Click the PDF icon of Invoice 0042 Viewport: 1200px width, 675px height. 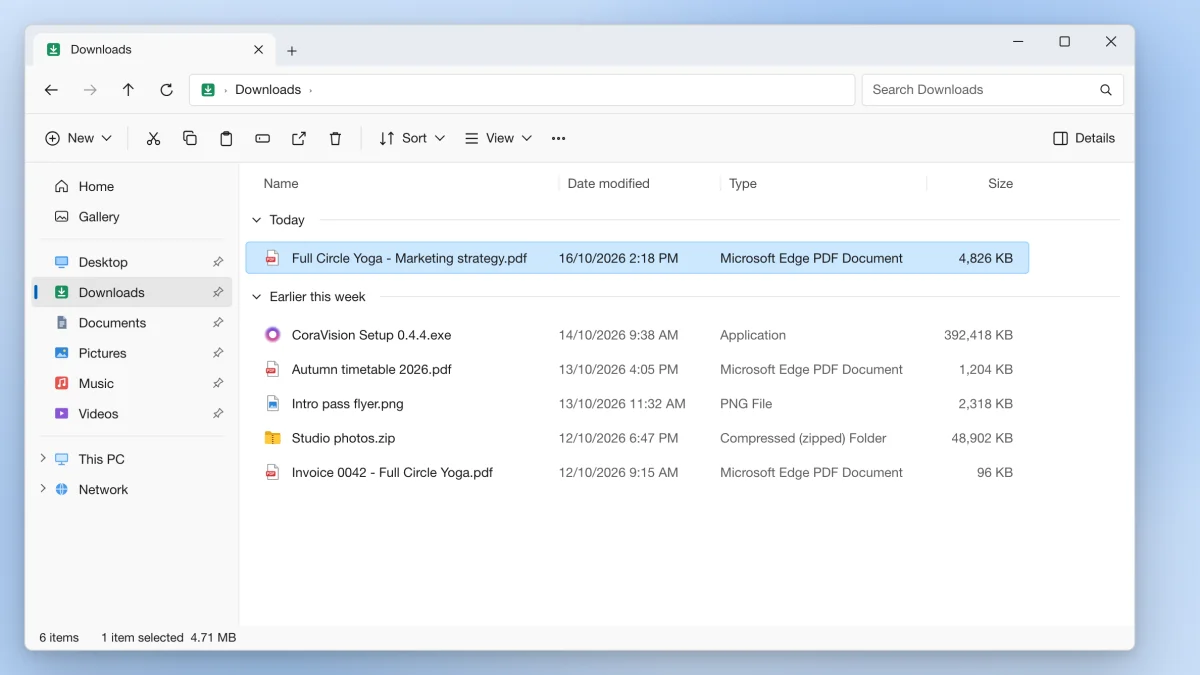272,472
